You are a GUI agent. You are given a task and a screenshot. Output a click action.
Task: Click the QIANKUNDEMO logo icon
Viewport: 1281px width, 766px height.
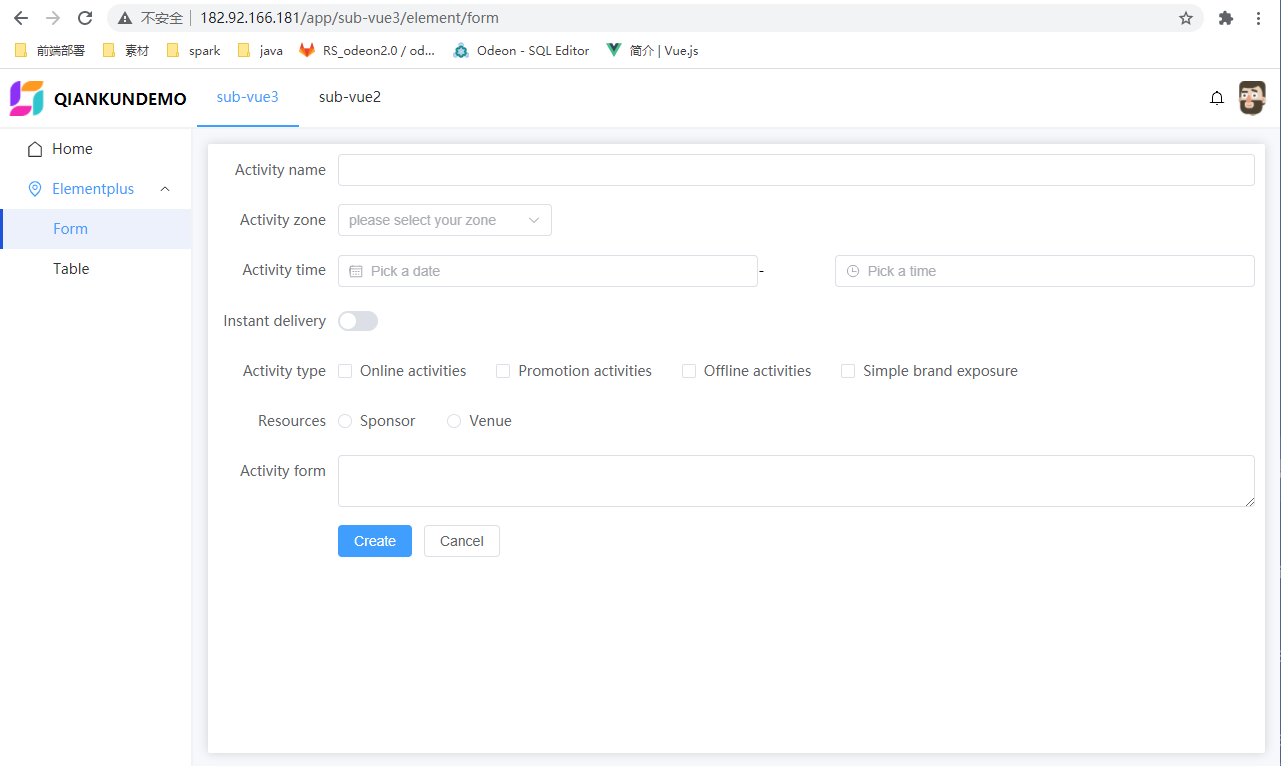(x=27, y=98)
